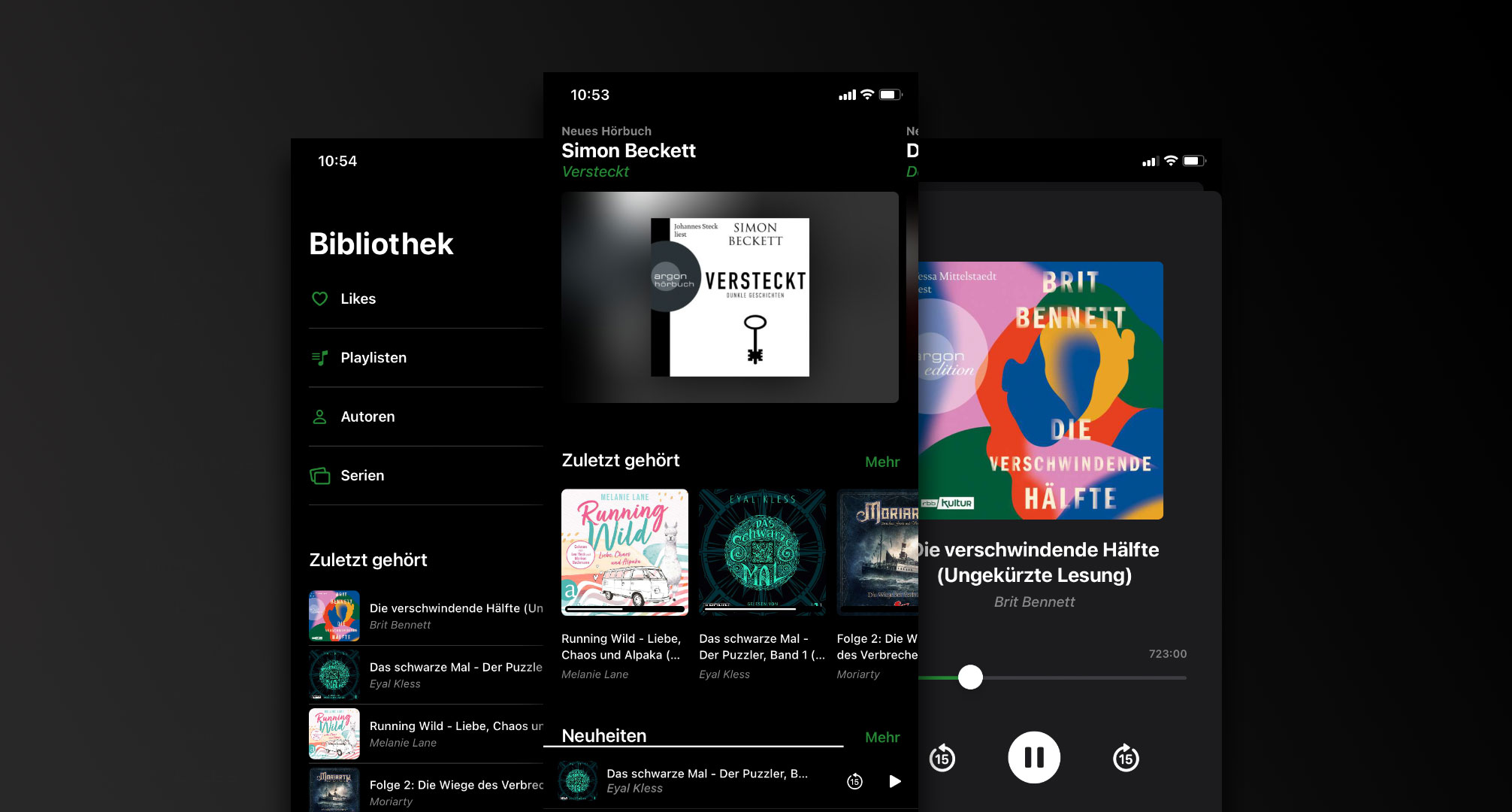Click the 10:54 clock in Bibliothek screen
1512x812 pixels.
(337, 161)
